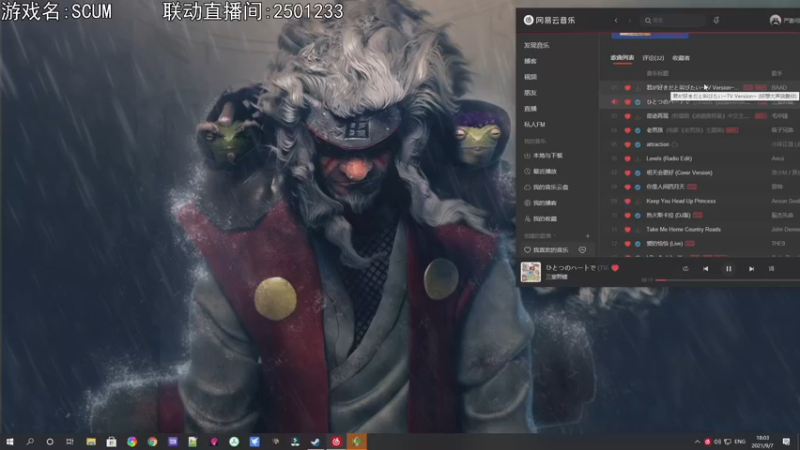Viewport: 800px width, 450px height.
Task: Go forward with the right arrow in NetEase Music
Action: click(630, 20)
